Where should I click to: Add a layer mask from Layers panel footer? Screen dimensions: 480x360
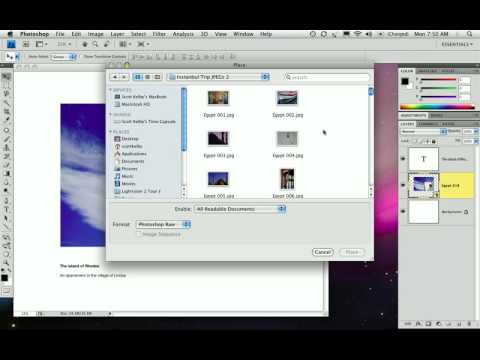click(x=428, y=324)
